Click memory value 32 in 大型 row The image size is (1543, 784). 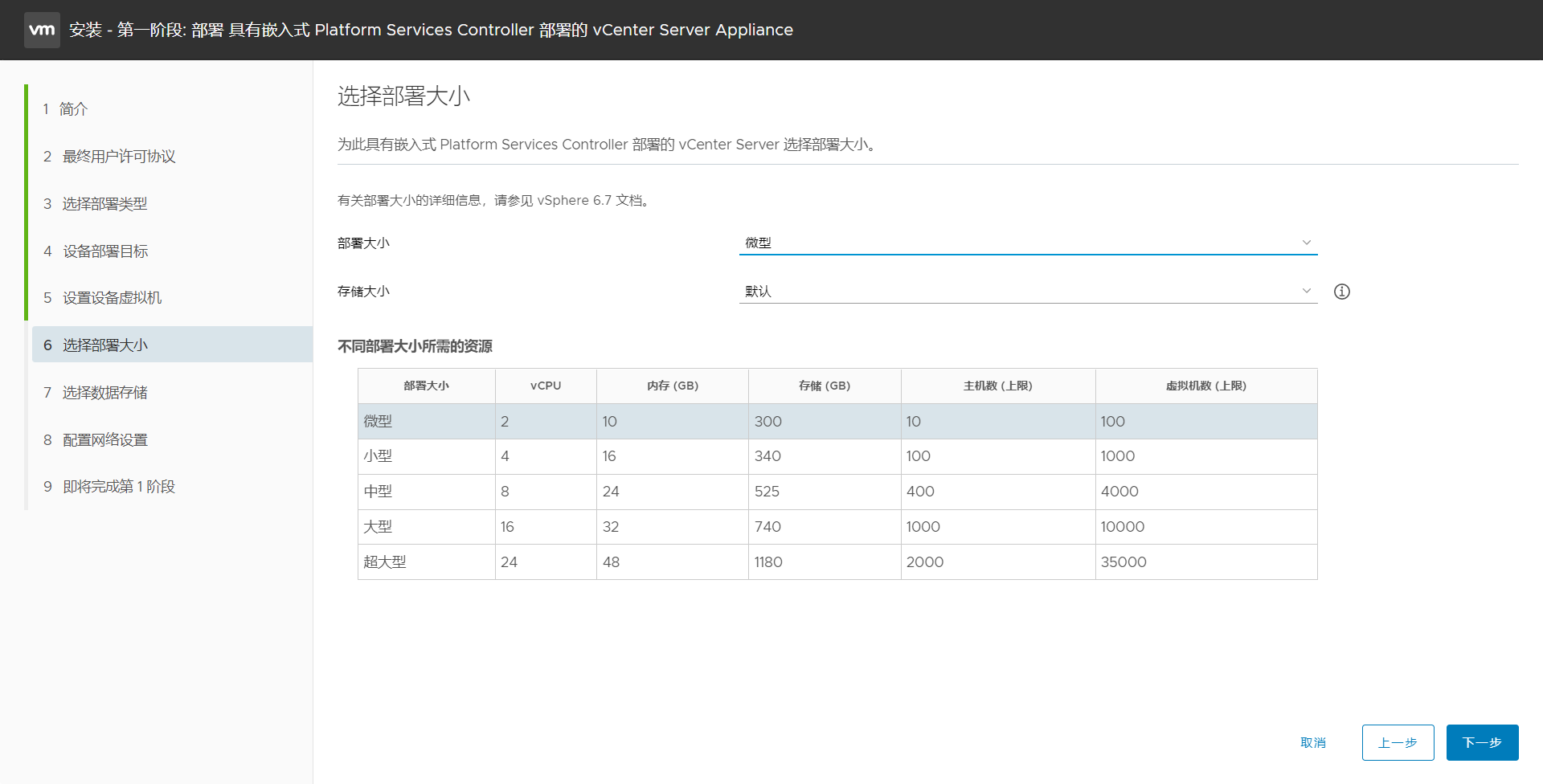point(611,526)
